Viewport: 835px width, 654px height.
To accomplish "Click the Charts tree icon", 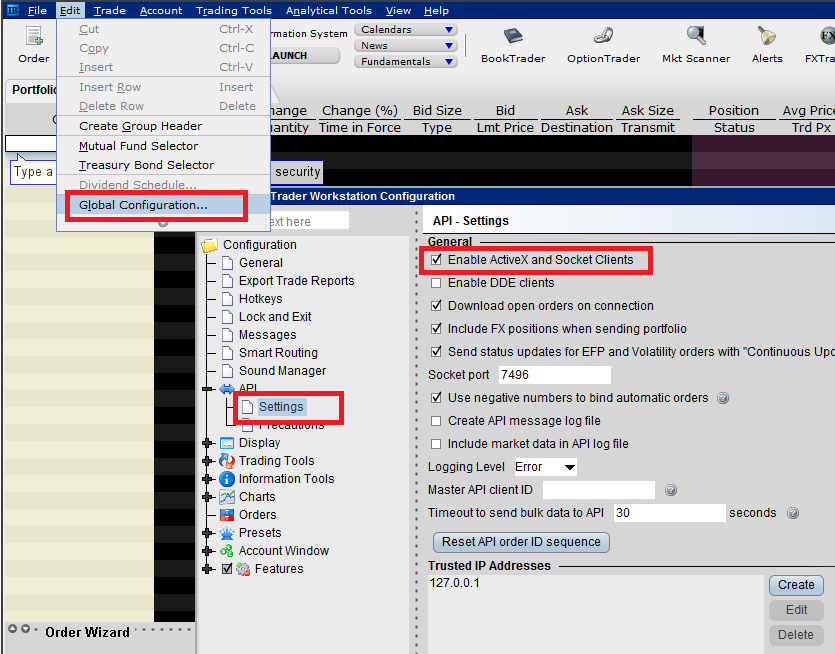I will (227, 497).
